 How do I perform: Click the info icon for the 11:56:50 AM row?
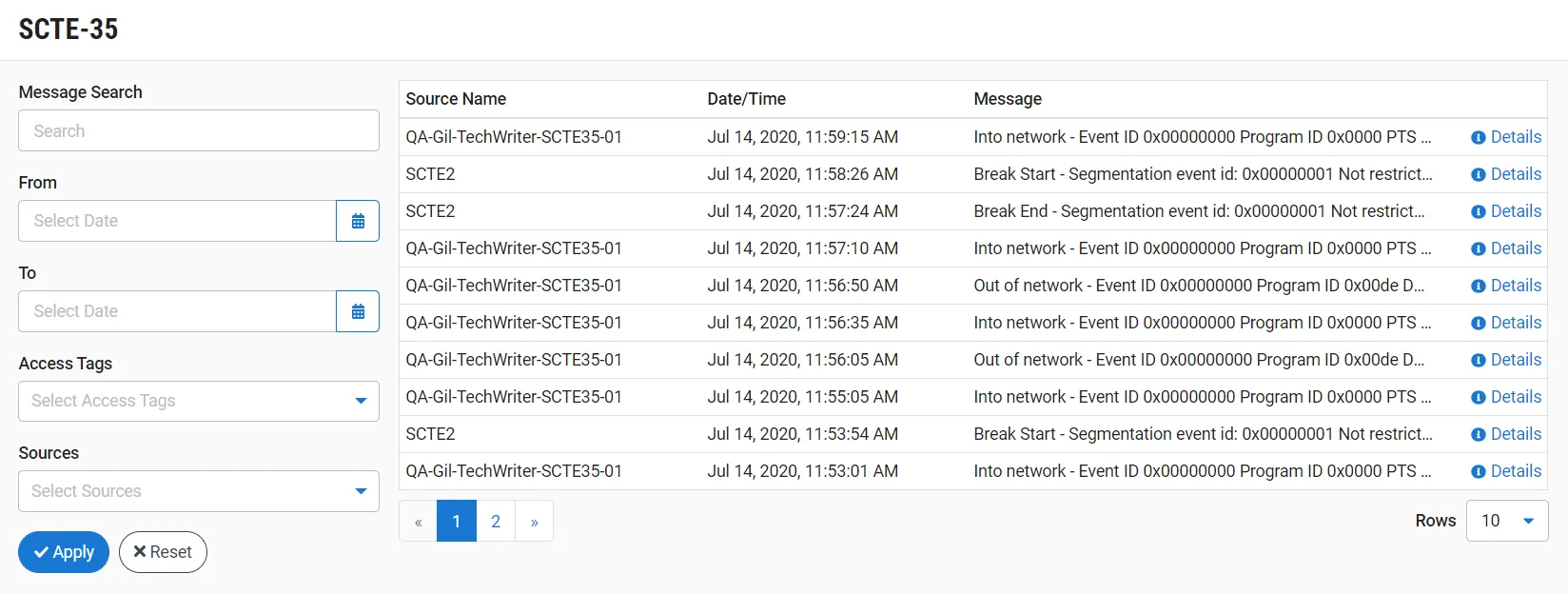tap(1478, 286)
